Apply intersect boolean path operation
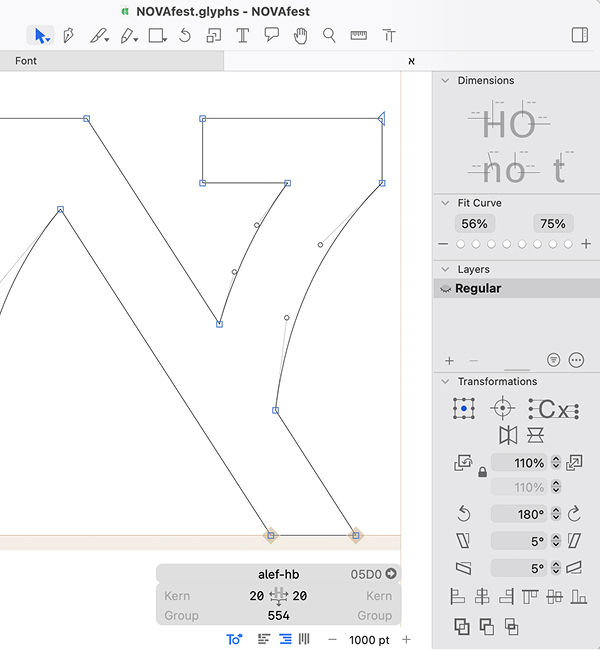Viewport: 600px width, 650px height. 511,626
